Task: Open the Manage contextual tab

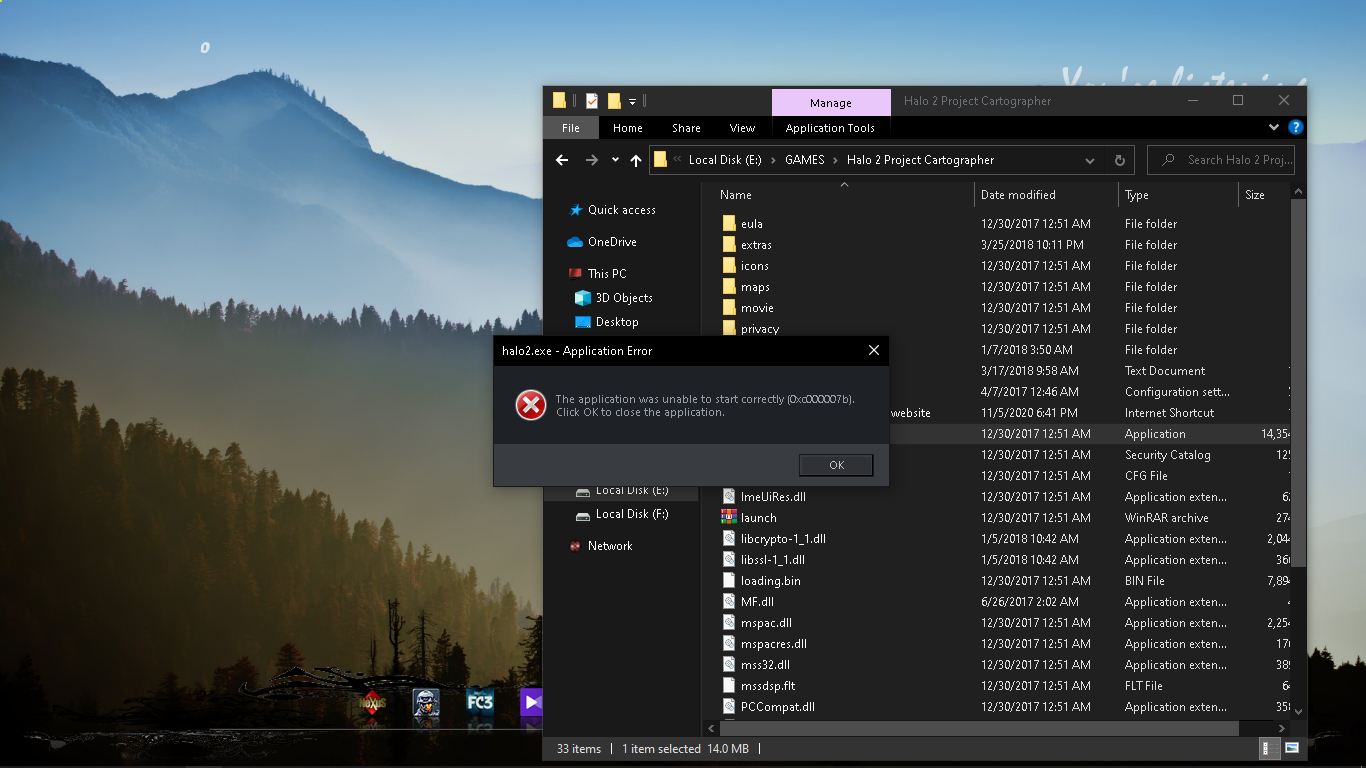Action: click(x=831, y=103)
